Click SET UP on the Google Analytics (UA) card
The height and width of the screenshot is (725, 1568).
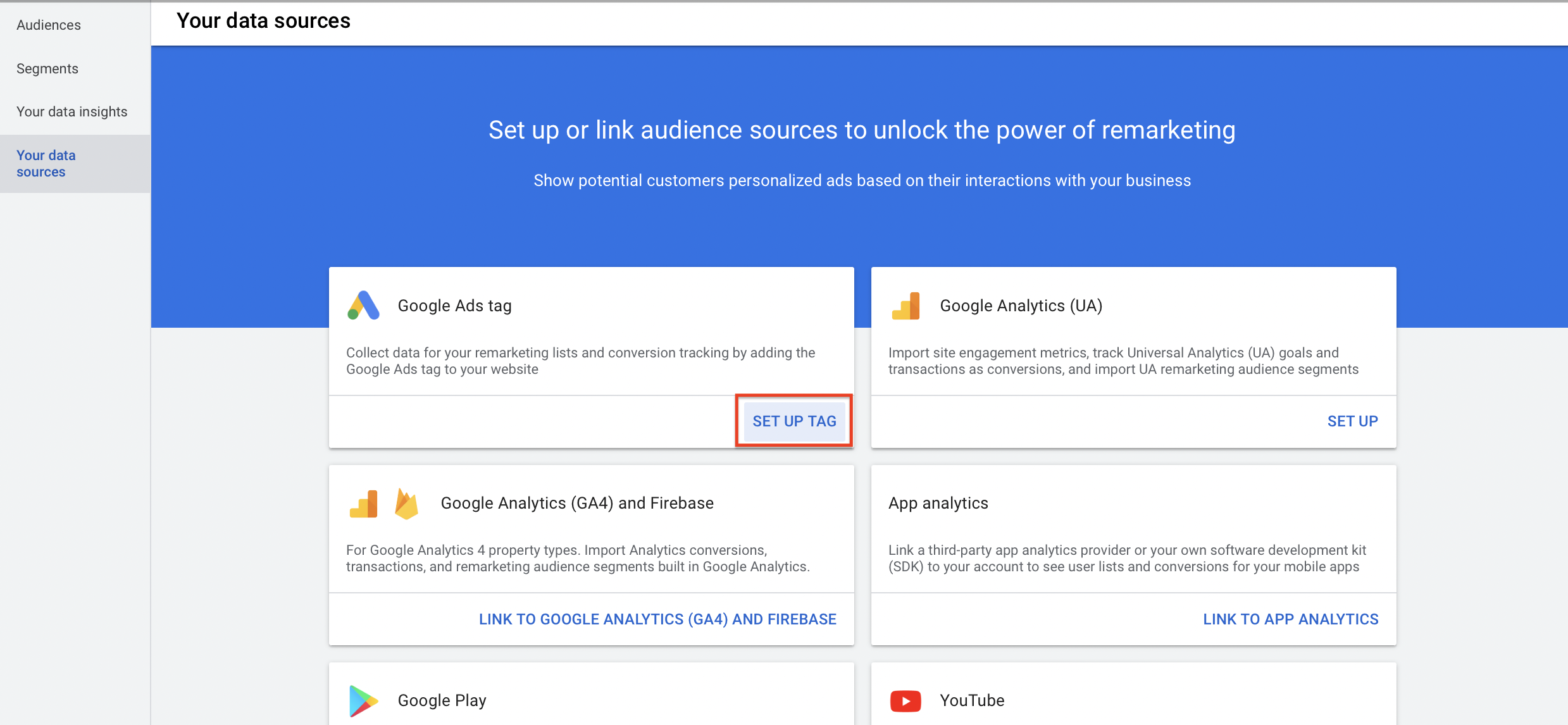point(1352,421)
